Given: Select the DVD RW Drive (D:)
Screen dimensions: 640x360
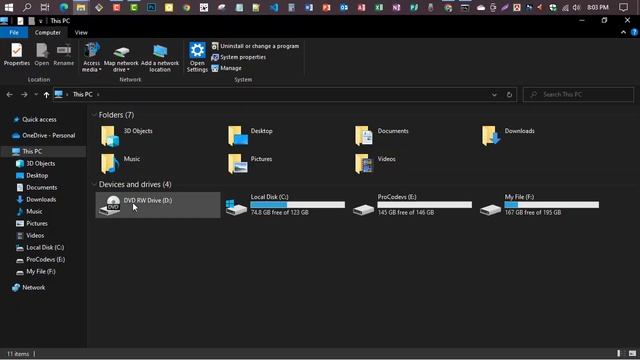Looking at the screenshot, I should coord(158,205).
